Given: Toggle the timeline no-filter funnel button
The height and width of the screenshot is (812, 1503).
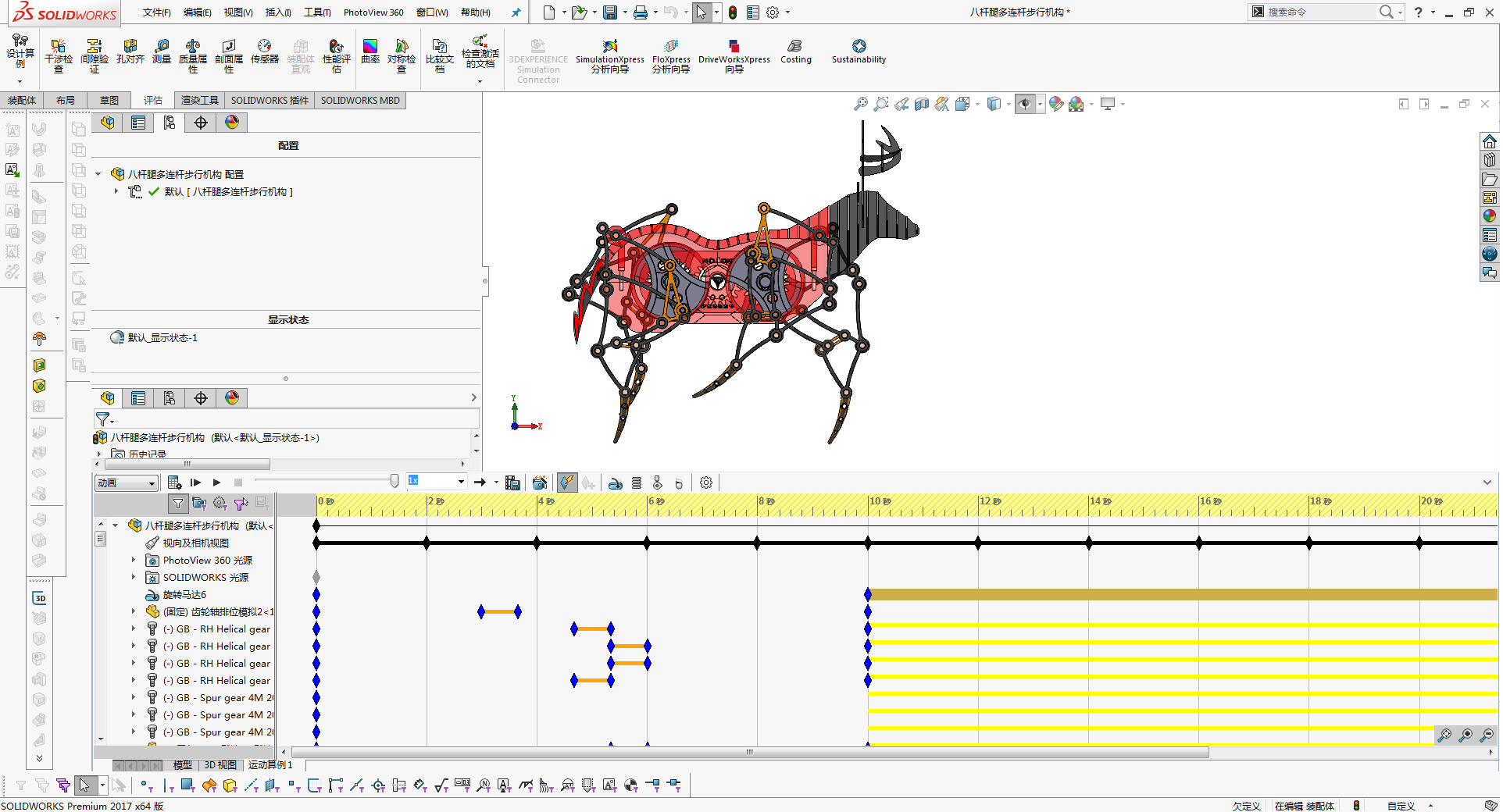Looking at the screenshot, I should 178,504.
